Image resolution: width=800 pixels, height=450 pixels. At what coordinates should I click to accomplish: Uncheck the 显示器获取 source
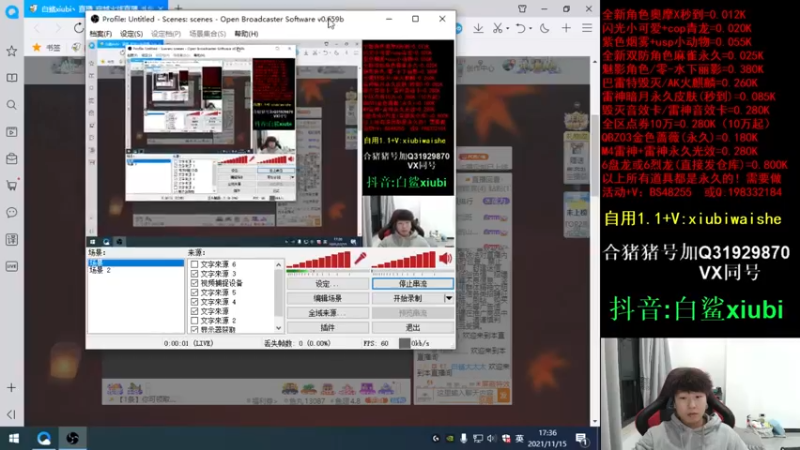click(194, 330)
